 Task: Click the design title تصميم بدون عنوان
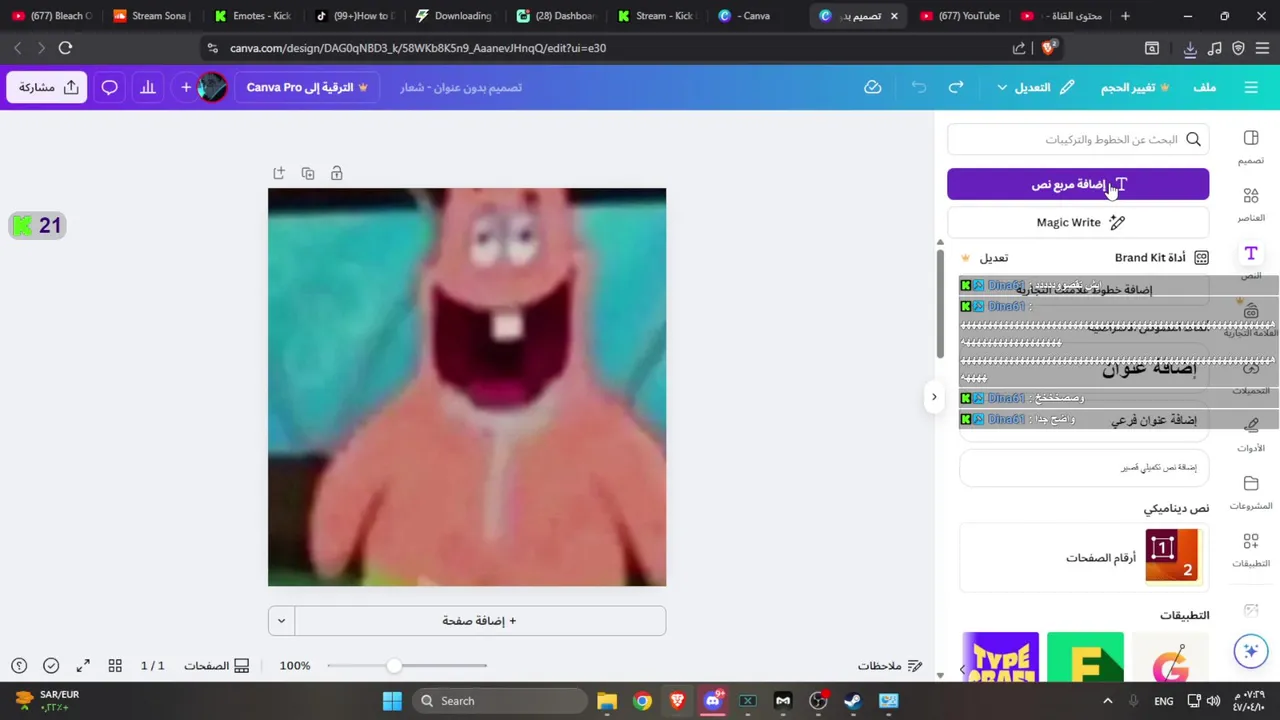[x=461, y=87]
